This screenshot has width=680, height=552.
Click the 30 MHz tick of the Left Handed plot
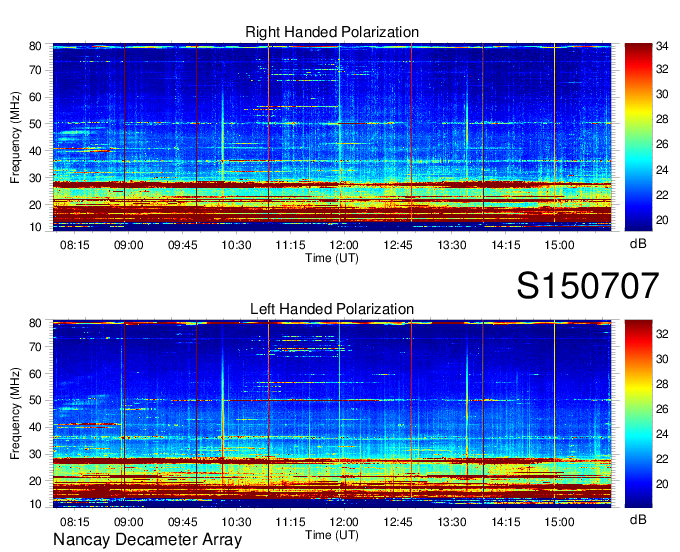(35, 454)
